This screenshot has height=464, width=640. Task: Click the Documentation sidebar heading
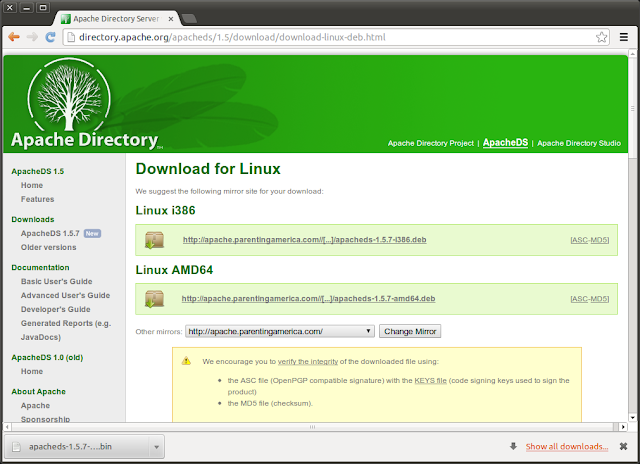pos(40,268)
